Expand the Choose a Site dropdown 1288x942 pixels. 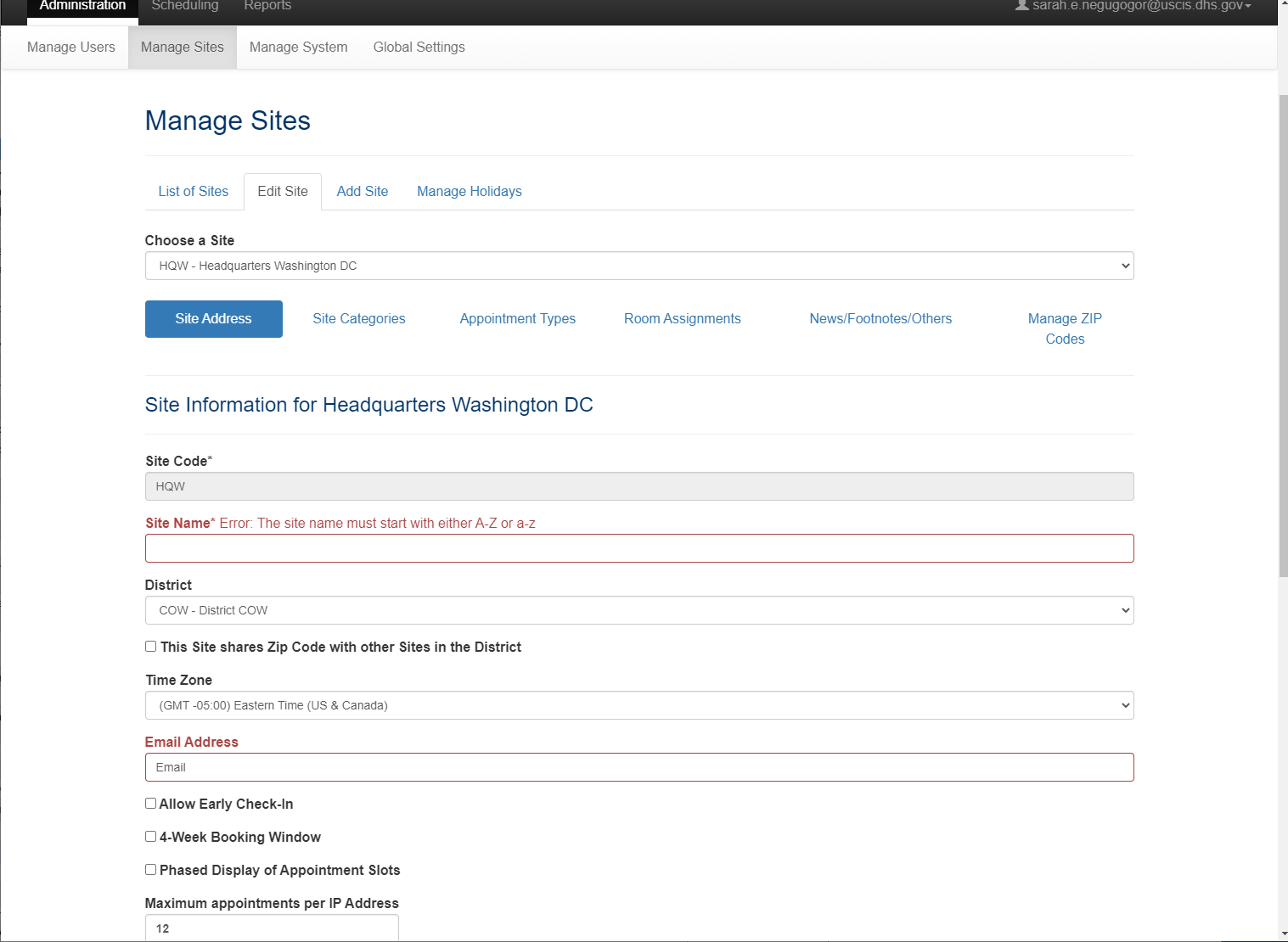[x=639, y=266]
